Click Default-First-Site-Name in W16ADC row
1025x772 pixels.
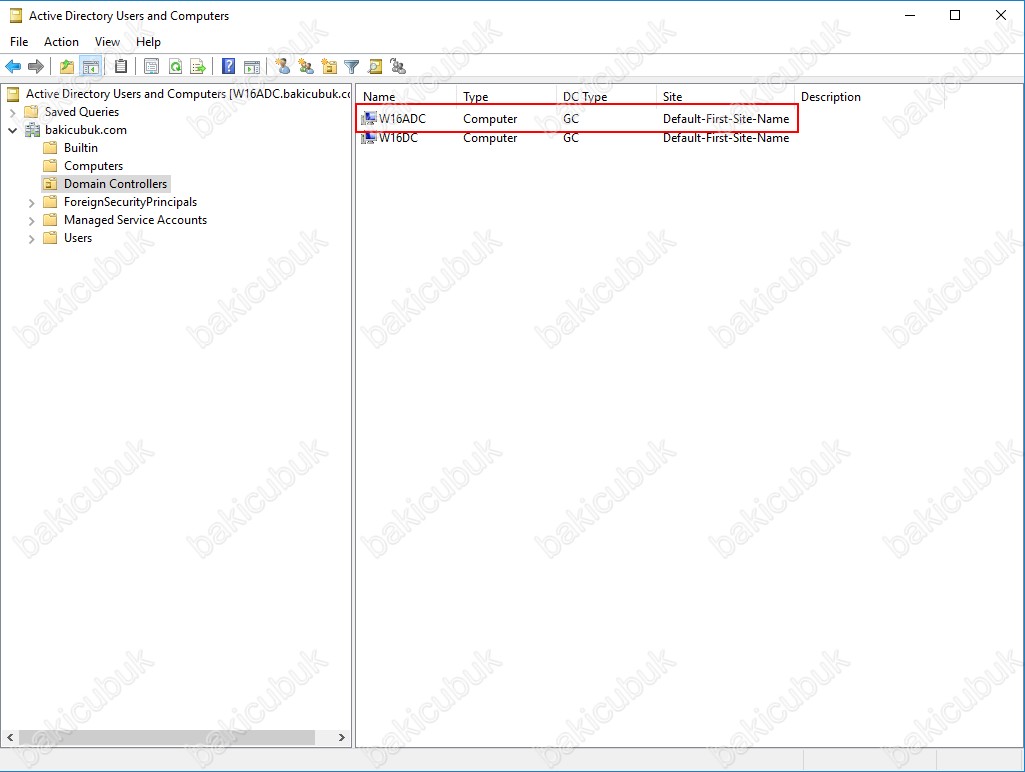(726, 119)
